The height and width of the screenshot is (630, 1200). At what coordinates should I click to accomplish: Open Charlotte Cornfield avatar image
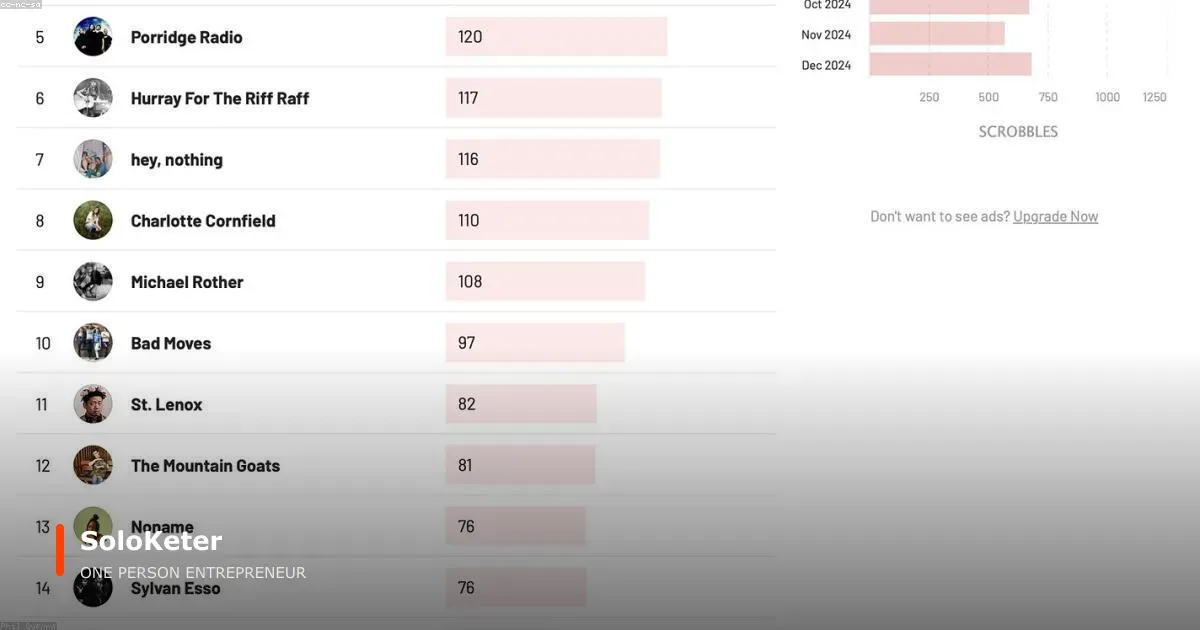[x=93, y=220]
